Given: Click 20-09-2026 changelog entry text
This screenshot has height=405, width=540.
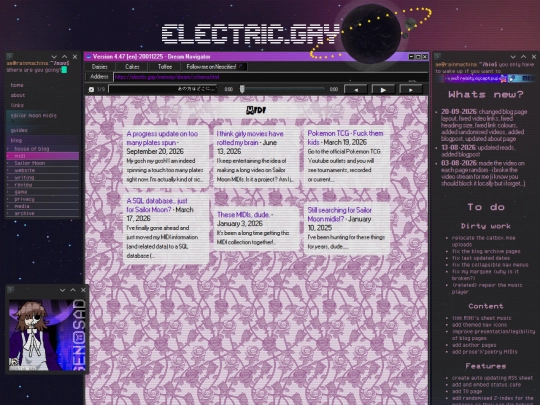Looking at the screenshot, I should point(484,125).
